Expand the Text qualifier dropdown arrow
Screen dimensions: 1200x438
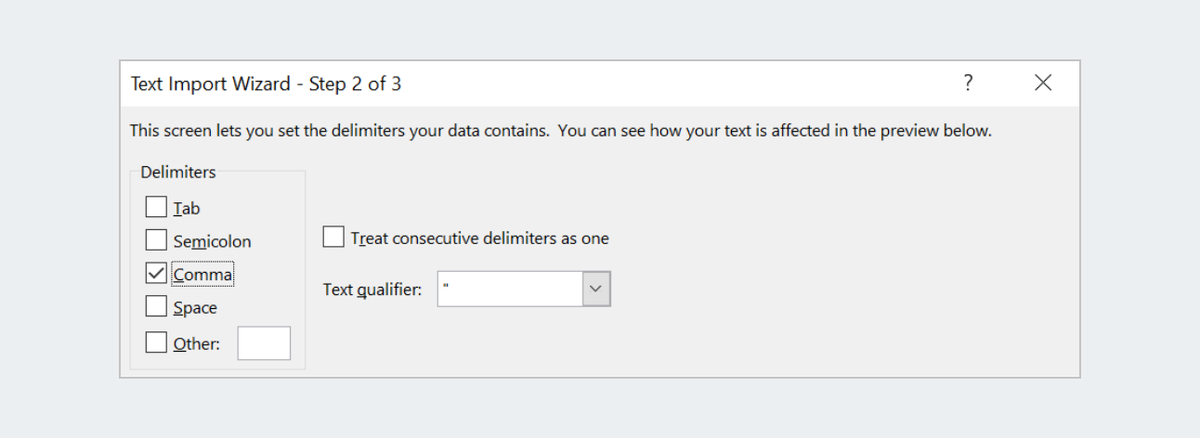click(x=596, y=289)
